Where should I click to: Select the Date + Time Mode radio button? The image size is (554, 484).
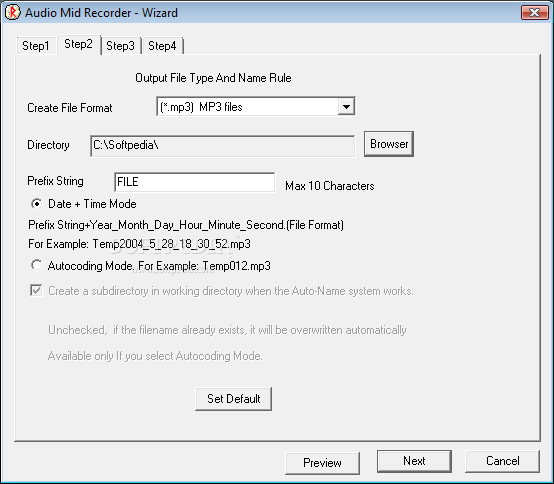coord(36,204)
